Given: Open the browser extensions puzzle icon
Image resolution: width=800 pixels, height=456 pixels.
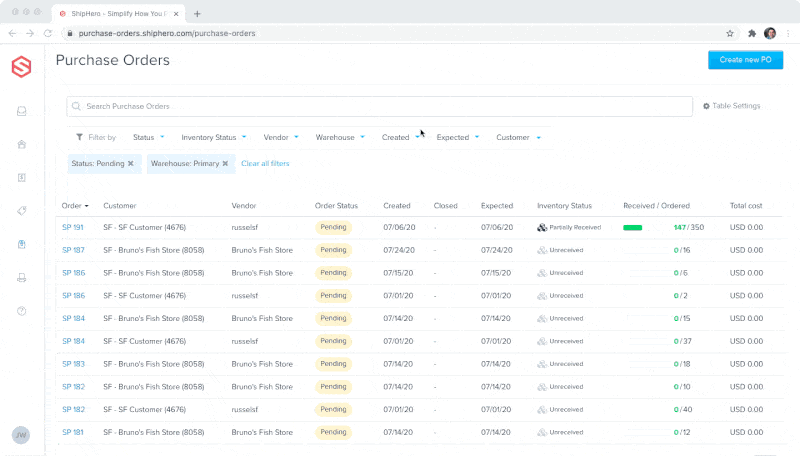Looking at the screenshot, I should click(752, 33).
